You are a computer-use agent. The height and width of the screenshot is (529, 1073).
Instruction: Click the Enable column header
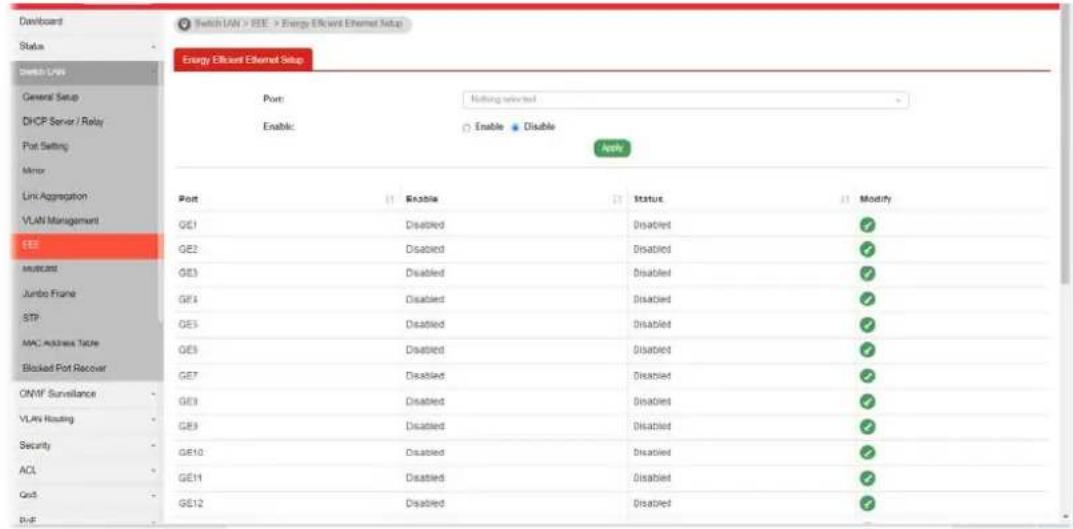[422, 198]
